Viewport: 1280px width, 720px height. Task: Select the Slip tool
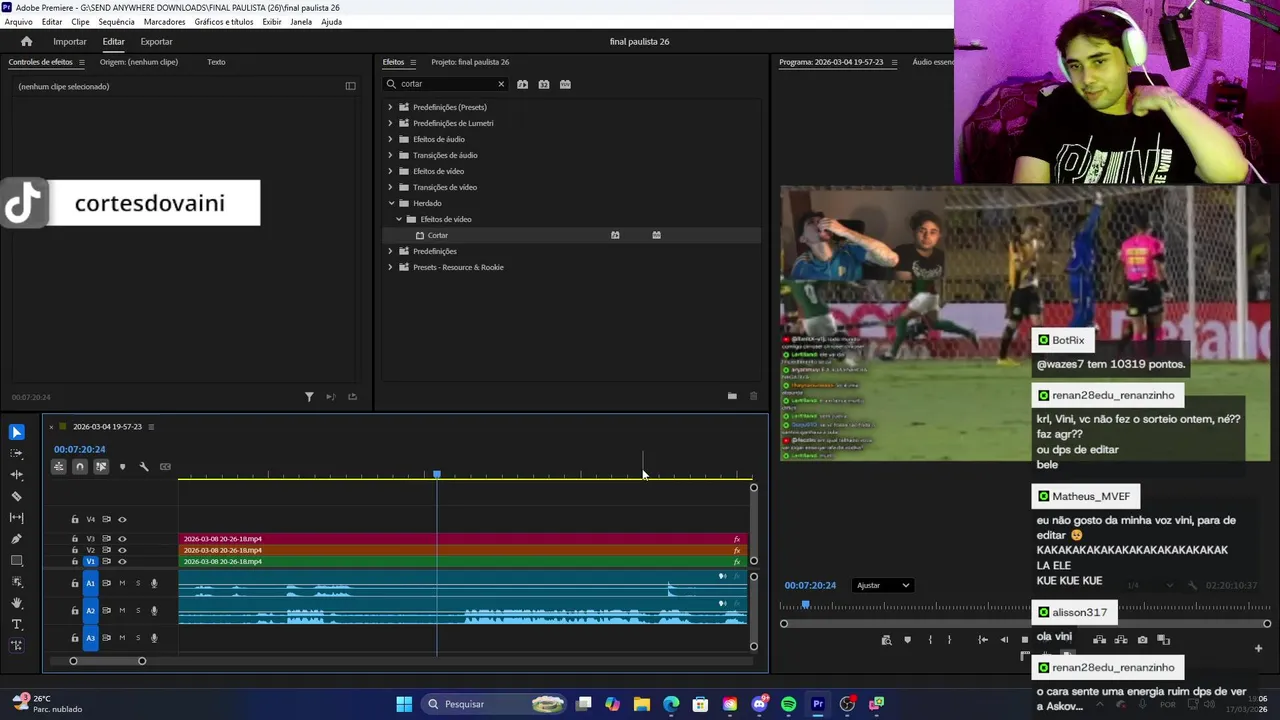pos(17,518)
